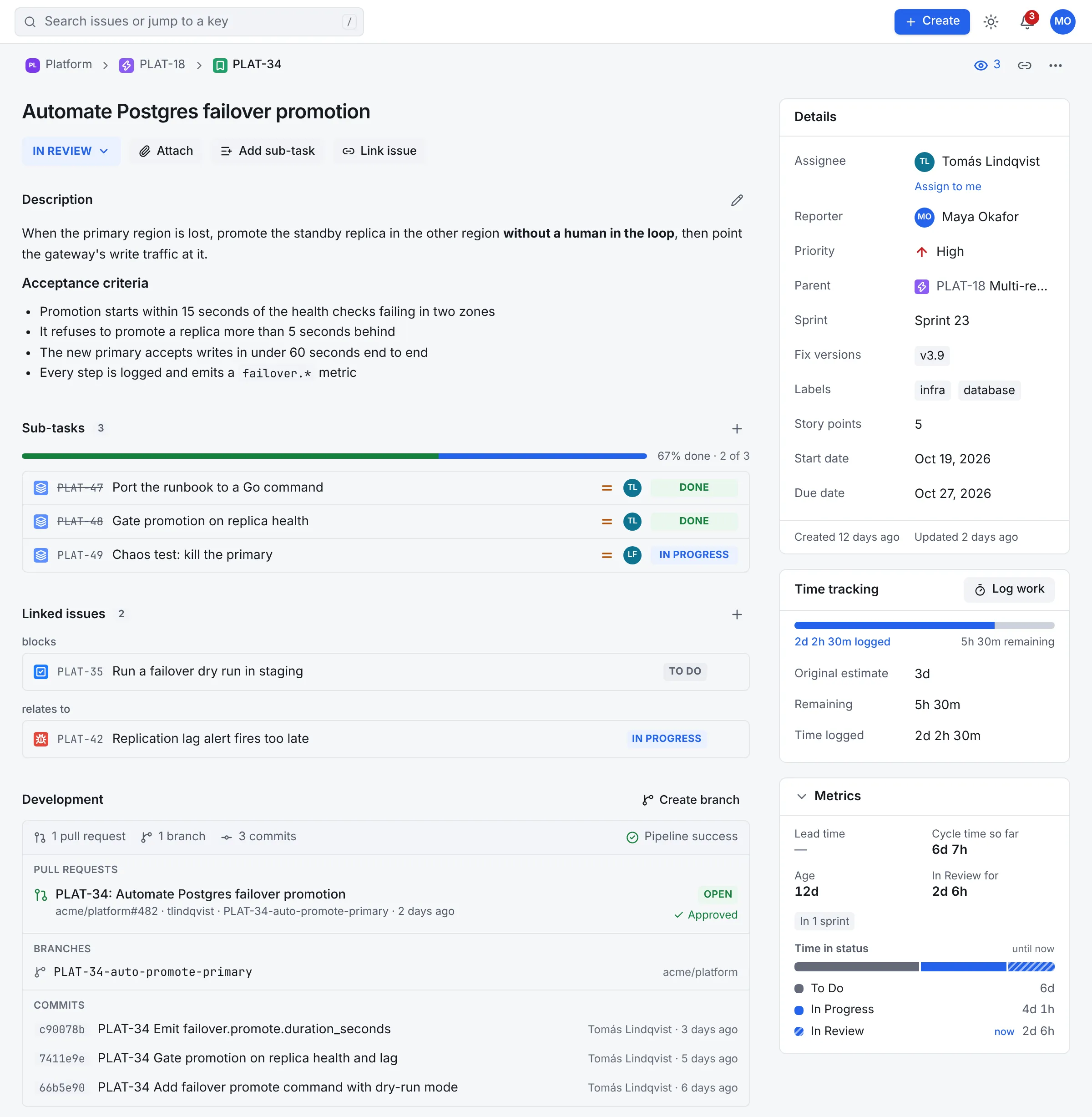Click the branch icon next to PLAT-34-auto-promote-primary

[x=40, y=972]
